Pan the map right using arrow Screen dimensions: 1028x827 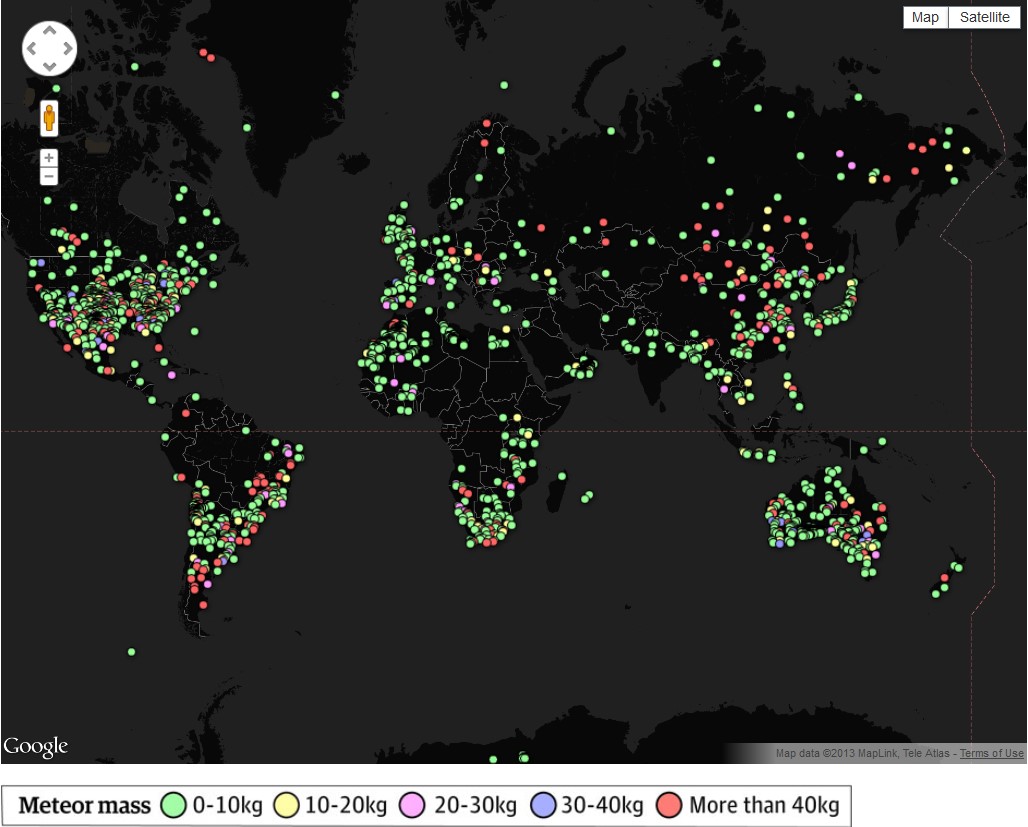pos(68,49)
